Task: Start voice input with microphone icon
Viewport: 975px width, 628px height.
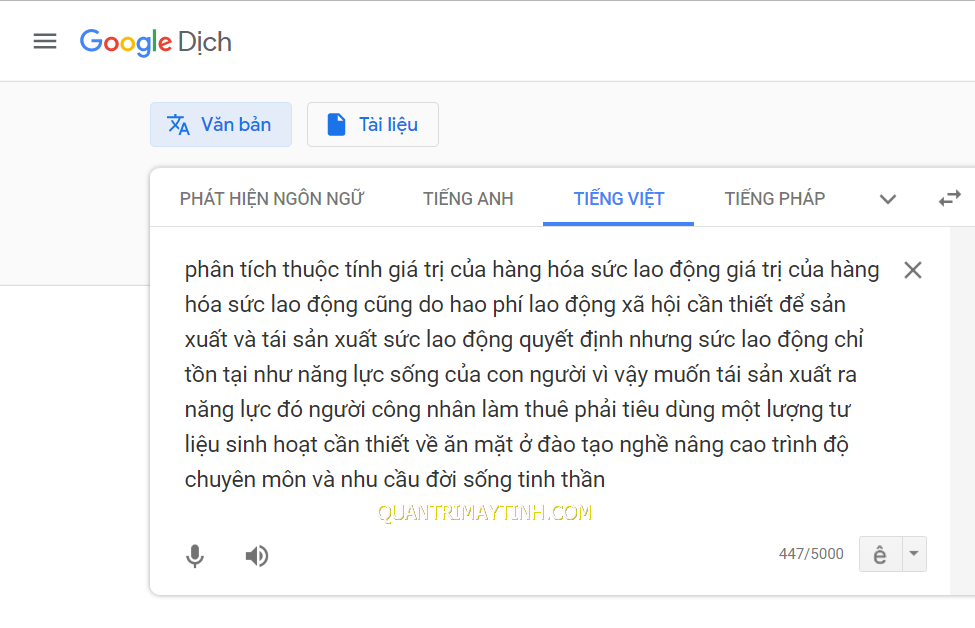Action: pos(195,556)
